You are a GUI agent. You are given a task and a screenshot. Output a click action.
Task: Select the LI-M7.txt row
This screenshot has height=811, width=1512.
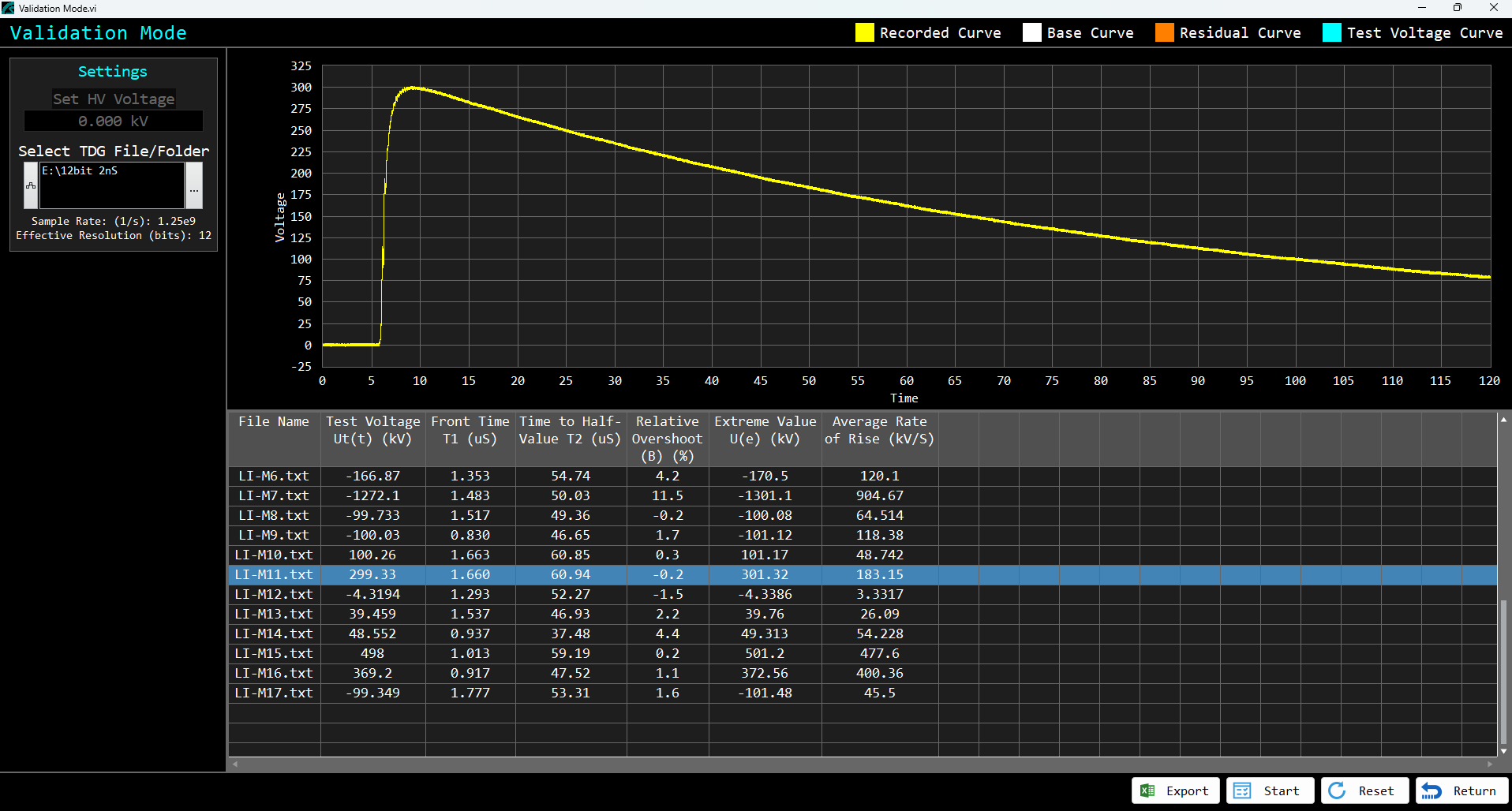tap(863, 495)
